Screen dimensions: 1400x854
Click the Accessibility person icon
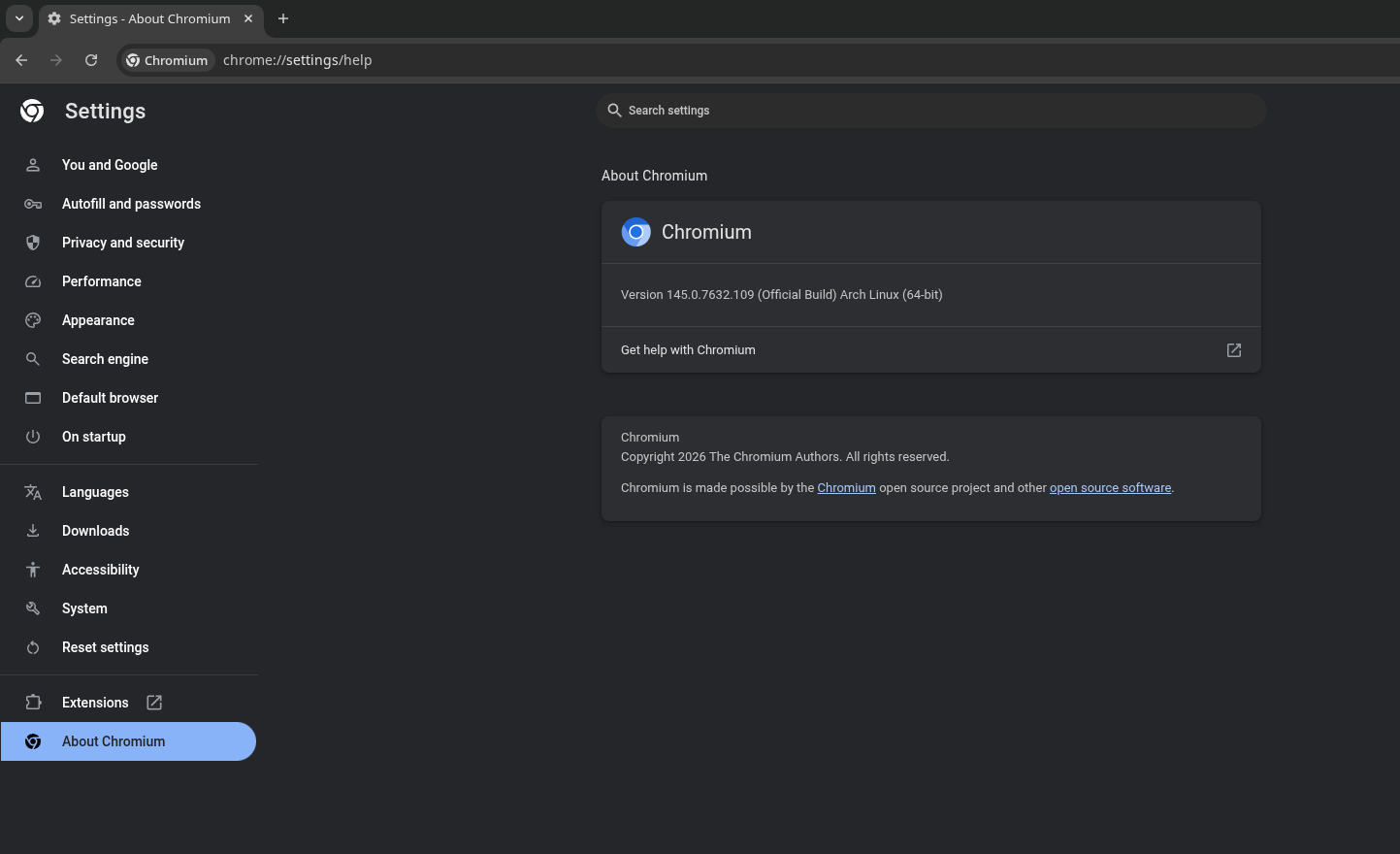[x=33, y=570]
